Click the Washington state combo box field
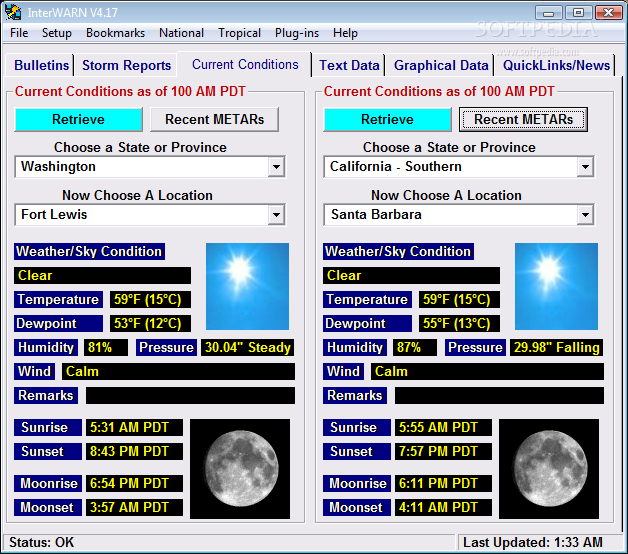Viewport: 628px width, 554px height. point(150,167)
